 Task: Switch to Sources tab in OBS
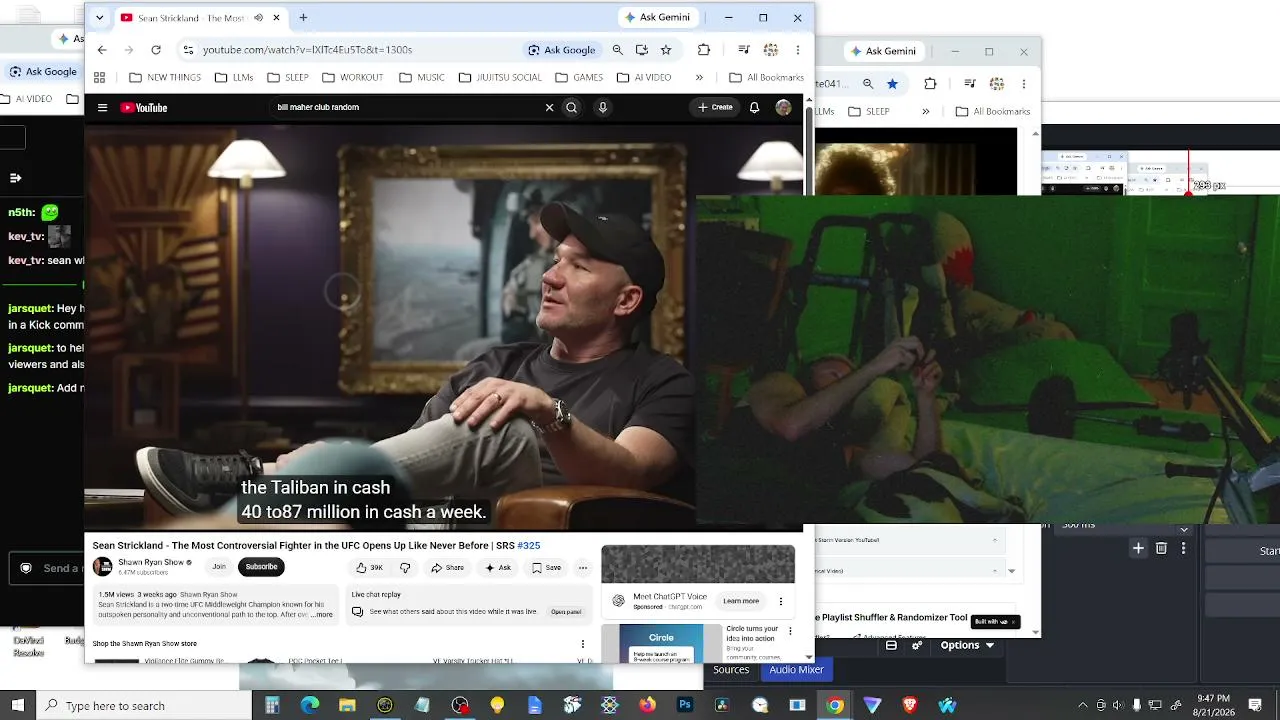[731, 669]
